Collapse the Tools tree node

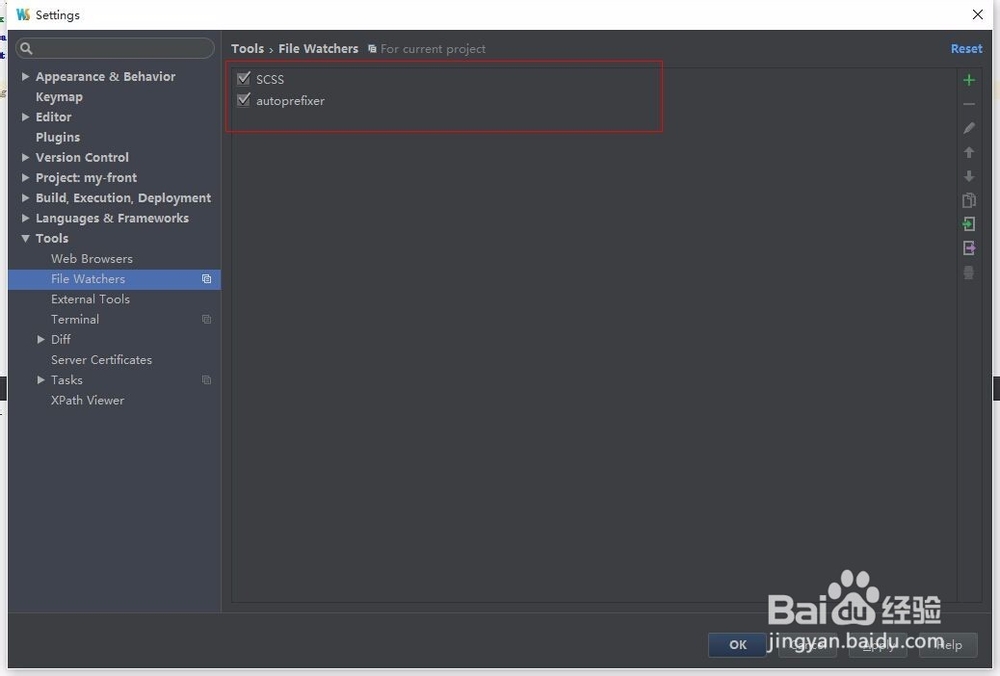25,238
